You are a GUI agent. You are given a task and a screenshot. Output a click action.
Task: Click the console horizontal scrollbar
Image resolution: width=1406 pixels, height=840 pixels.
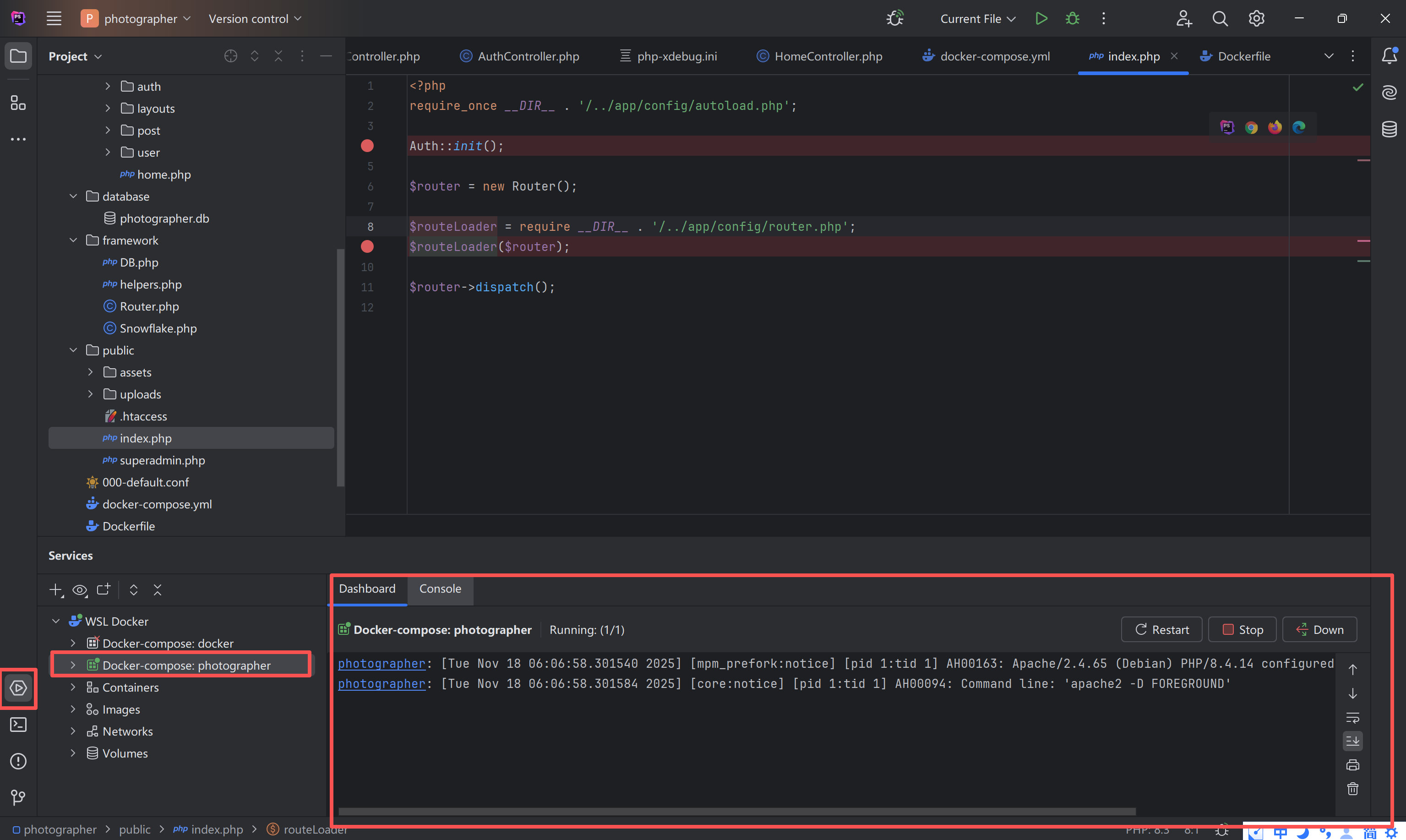click(x=736, y=811)
